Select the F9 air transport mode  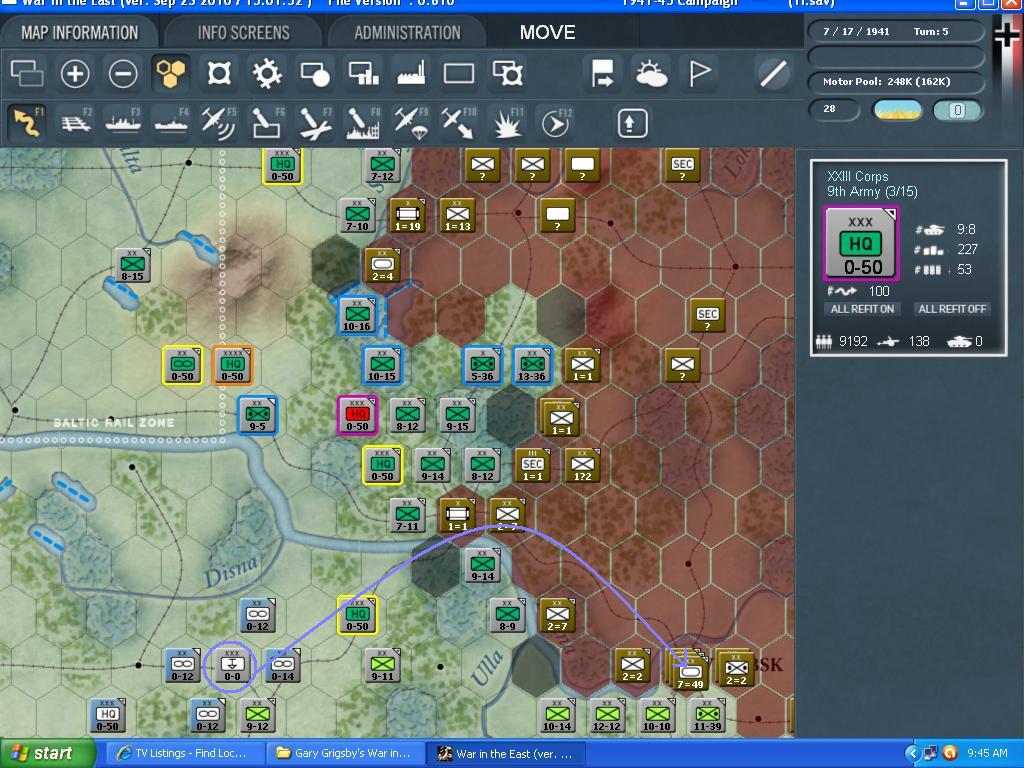pos(411,122)
